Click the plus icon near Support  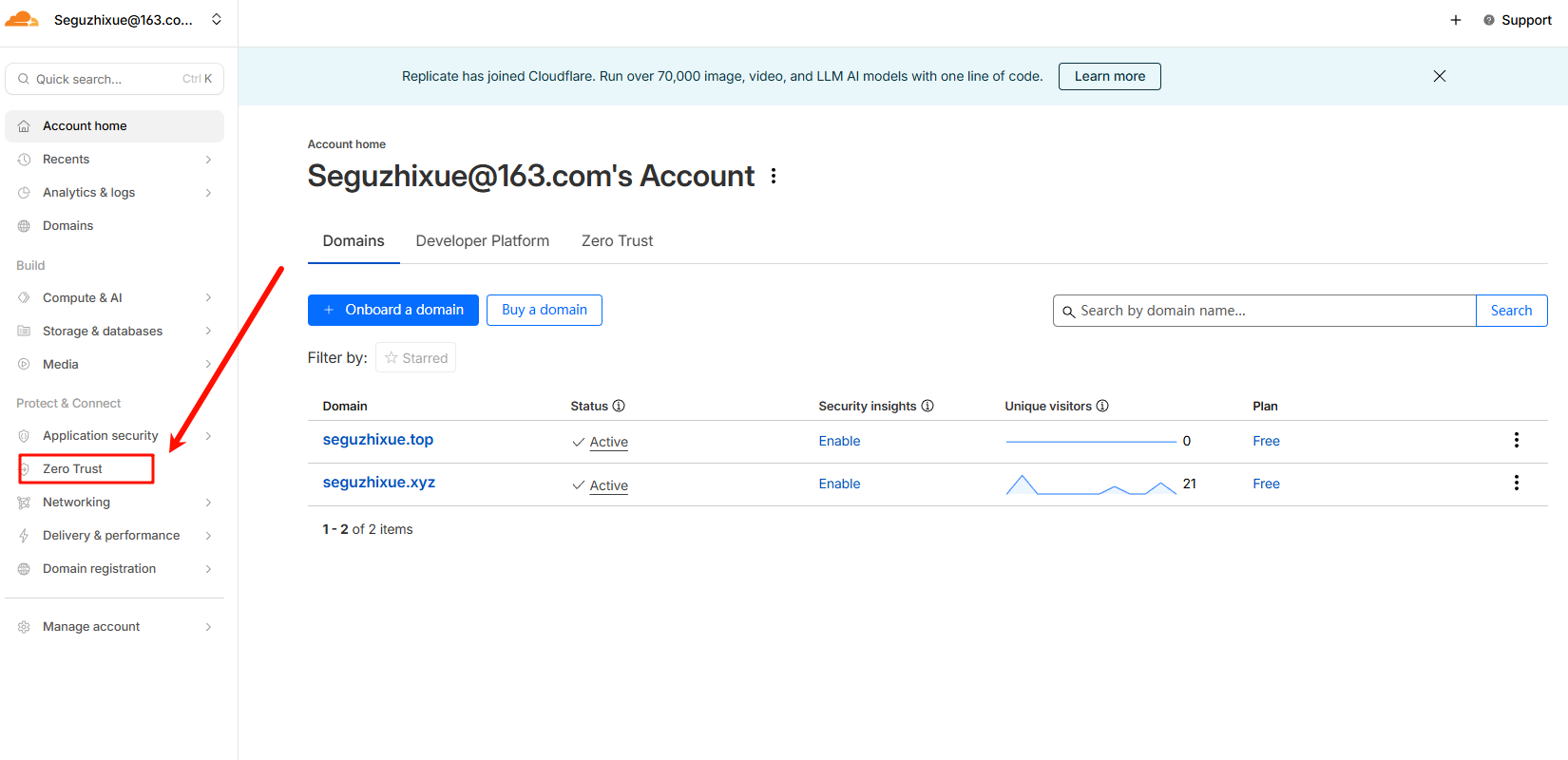point(1455,20)
